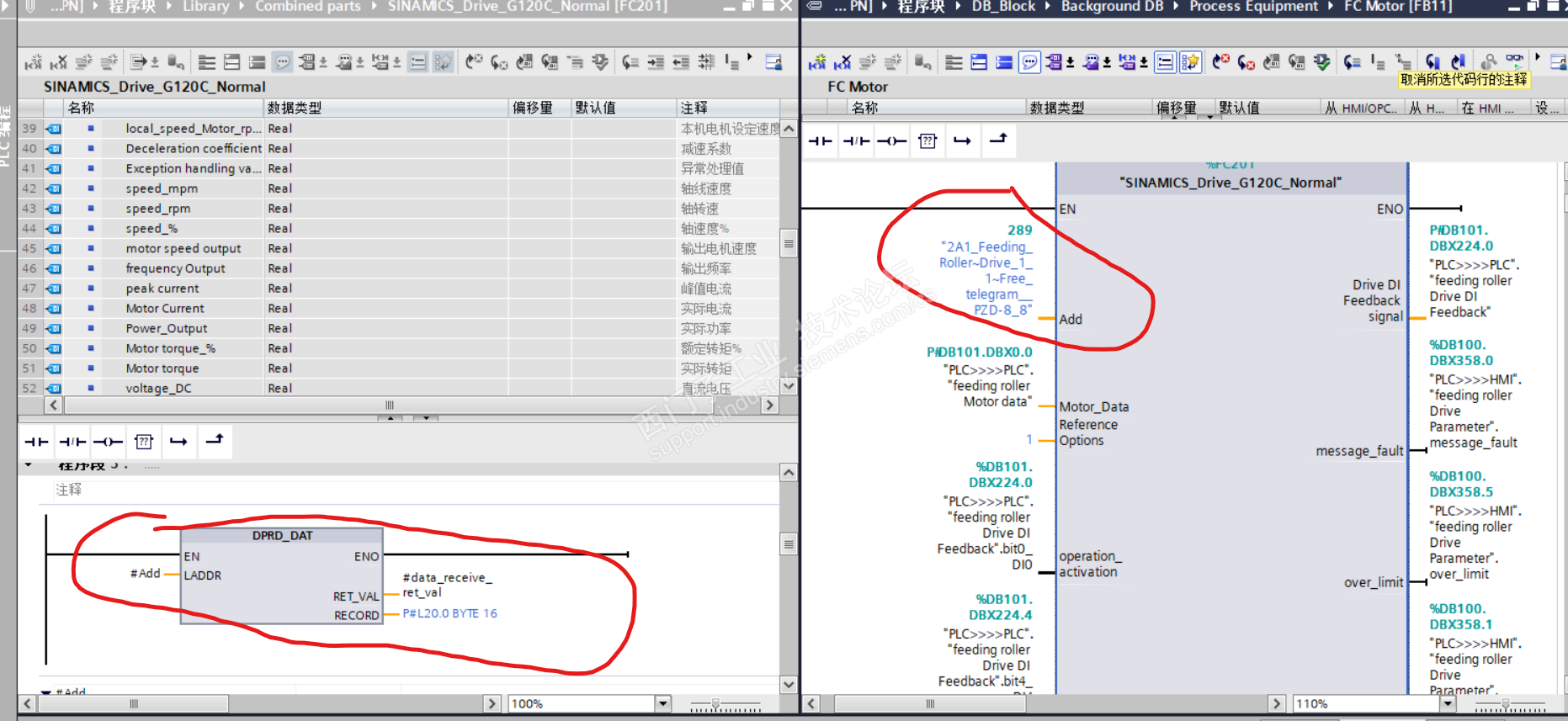The width and height of the screenshot is (1568, 721).
Task: Toggle favorites display in FB11 toolbar
Action: click(x=1190, y=62)
